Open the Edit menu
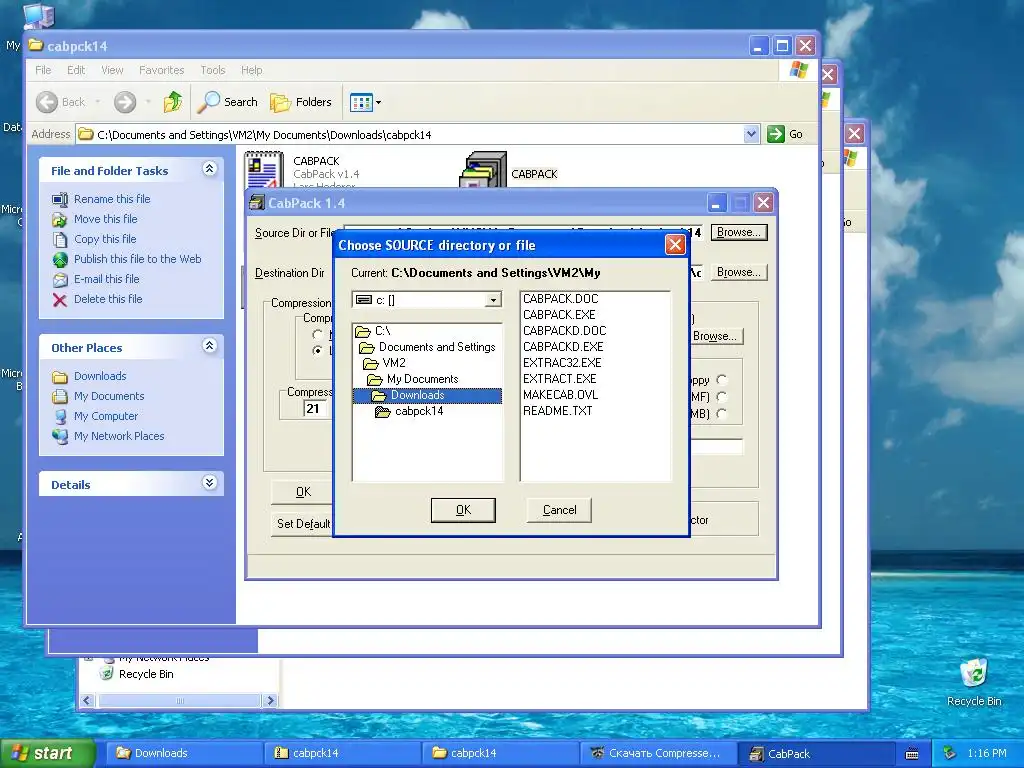This screenshot has width=1024, height=768. 76,70
